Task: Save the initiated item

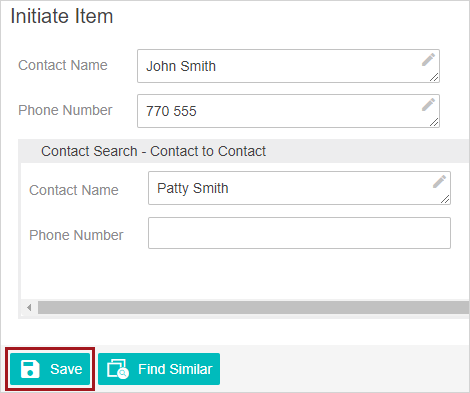Action: pyautogui.click(x=50, y=369)
